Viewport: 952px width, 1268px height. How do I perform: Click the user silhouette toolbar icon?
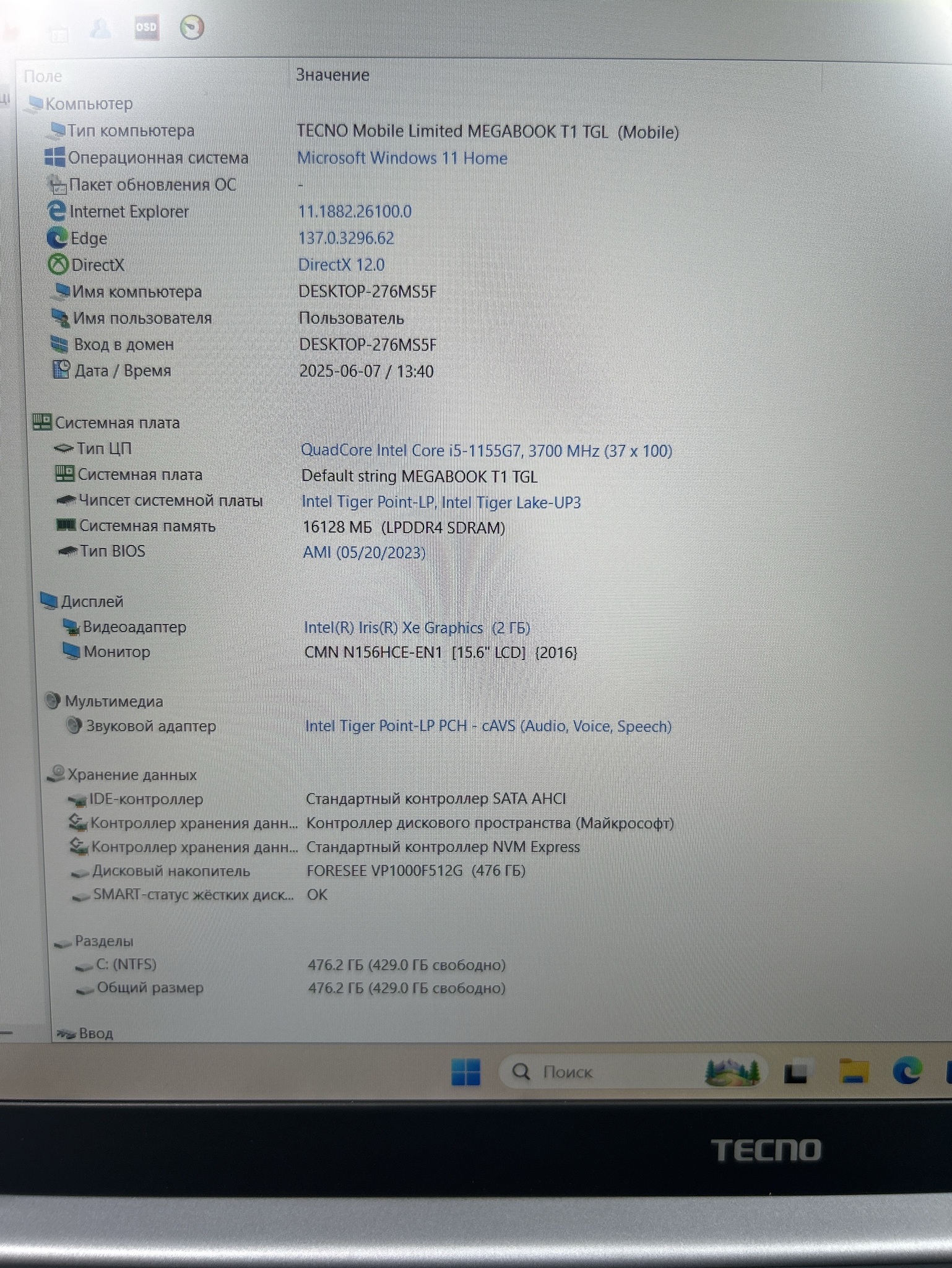[x=101, y=28]
